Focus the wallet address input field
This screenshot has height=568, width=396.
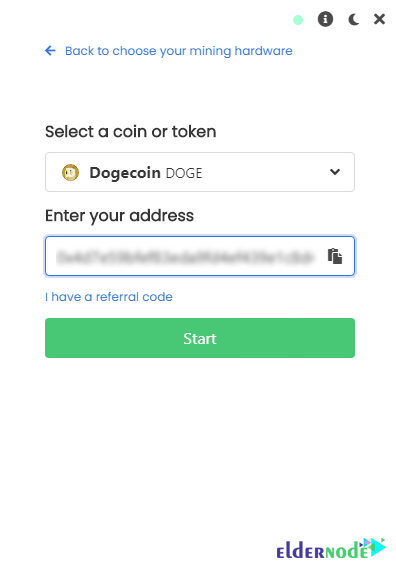[x=200, y=256]
